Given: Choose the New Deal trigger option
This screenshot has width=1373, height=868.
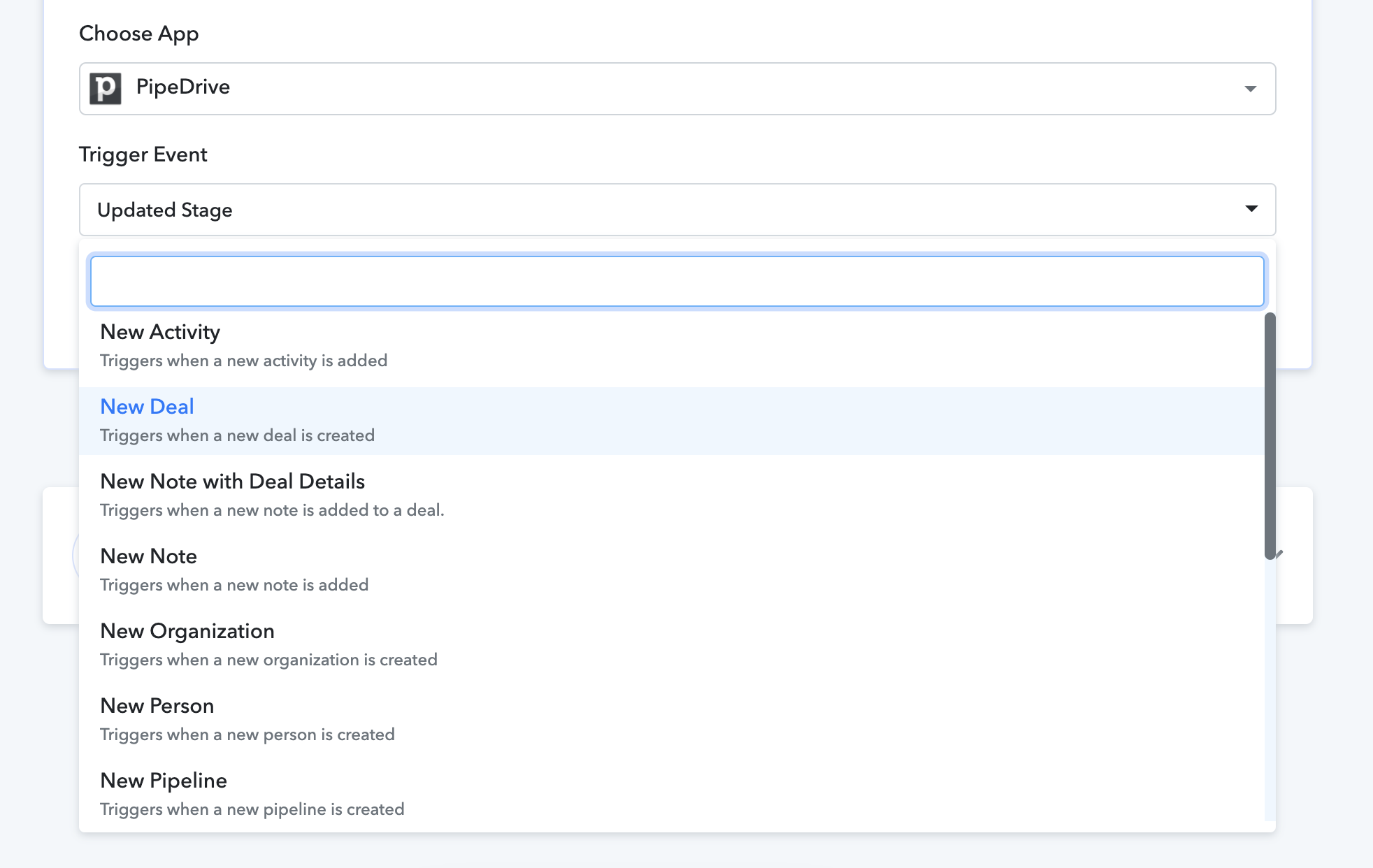Looking at the screenshot, I should (672, 421).
